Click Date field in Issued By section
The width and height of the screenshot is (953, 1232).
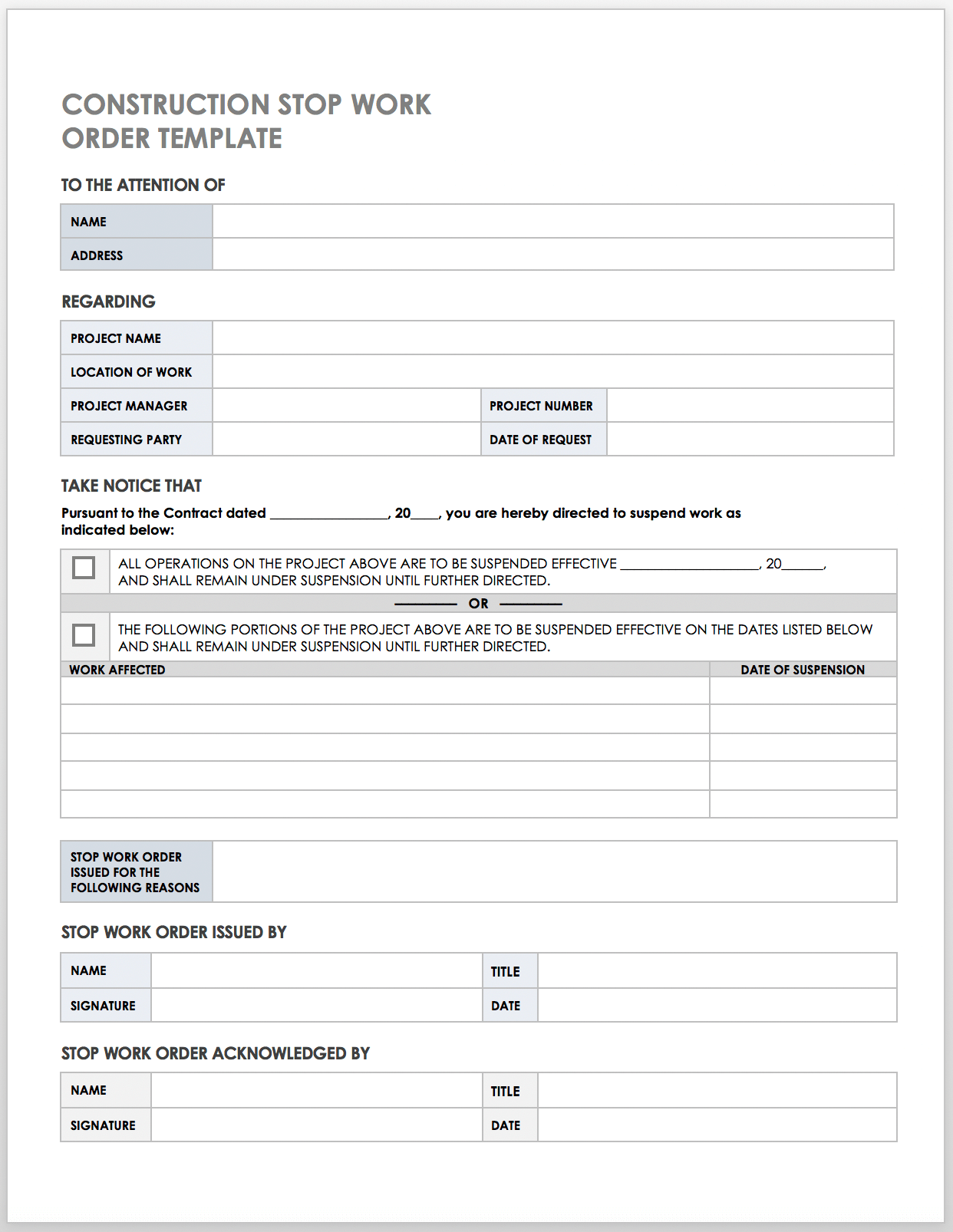coord(717,1005)
